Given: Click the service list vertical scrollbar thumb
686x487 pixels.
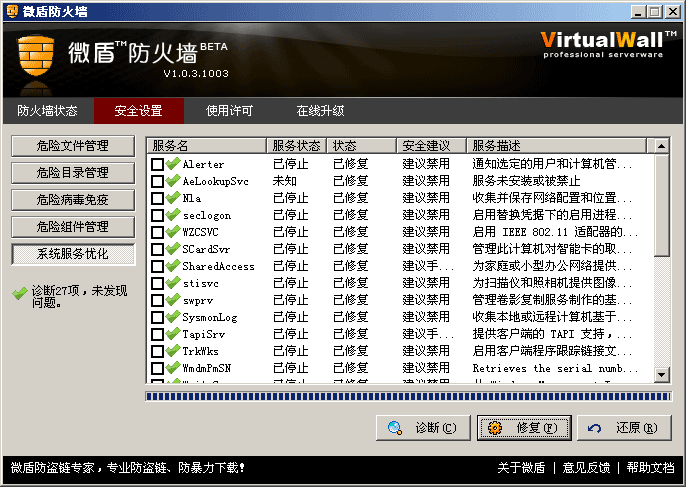Looking at the screenshot, I should click(662, 205).
